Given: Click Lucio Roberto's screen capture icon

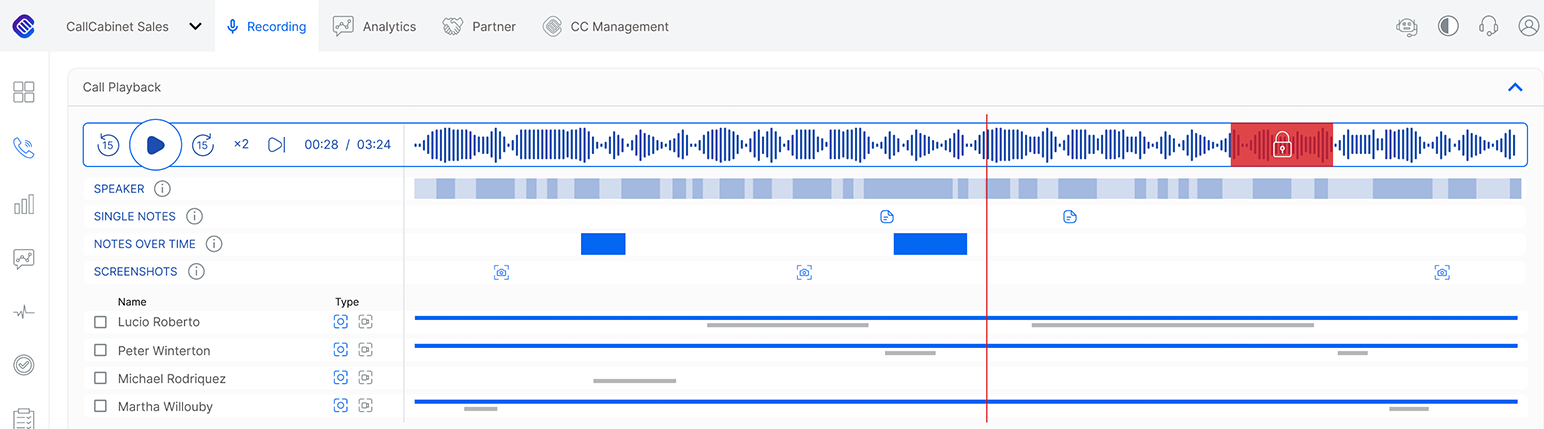Looking at the screenshot, I should (x=341, y=321).
